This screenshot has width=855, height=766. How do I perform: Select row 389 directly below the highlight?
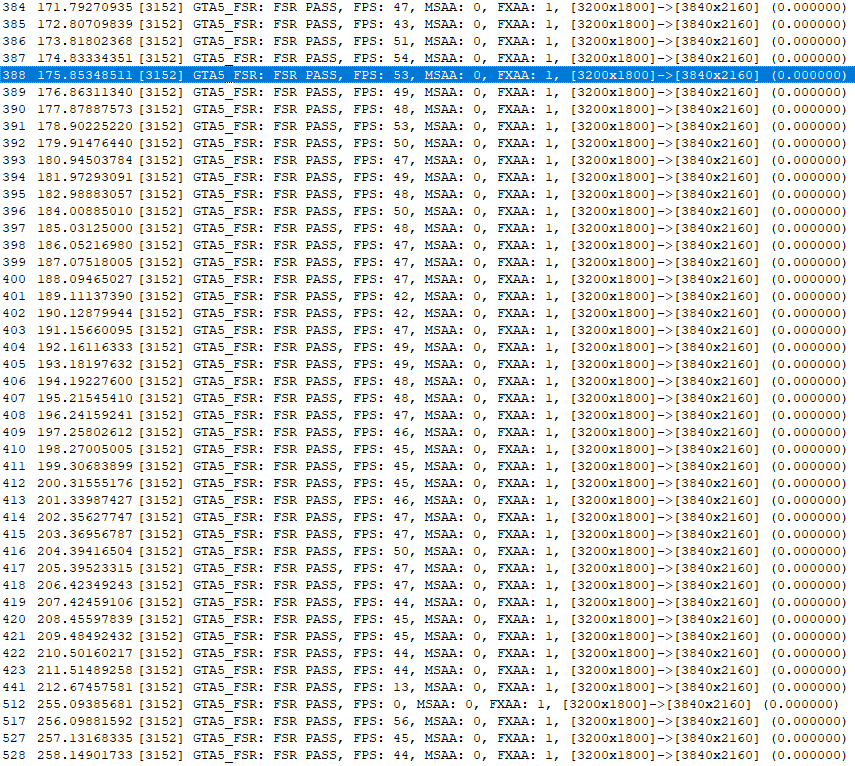400,93
